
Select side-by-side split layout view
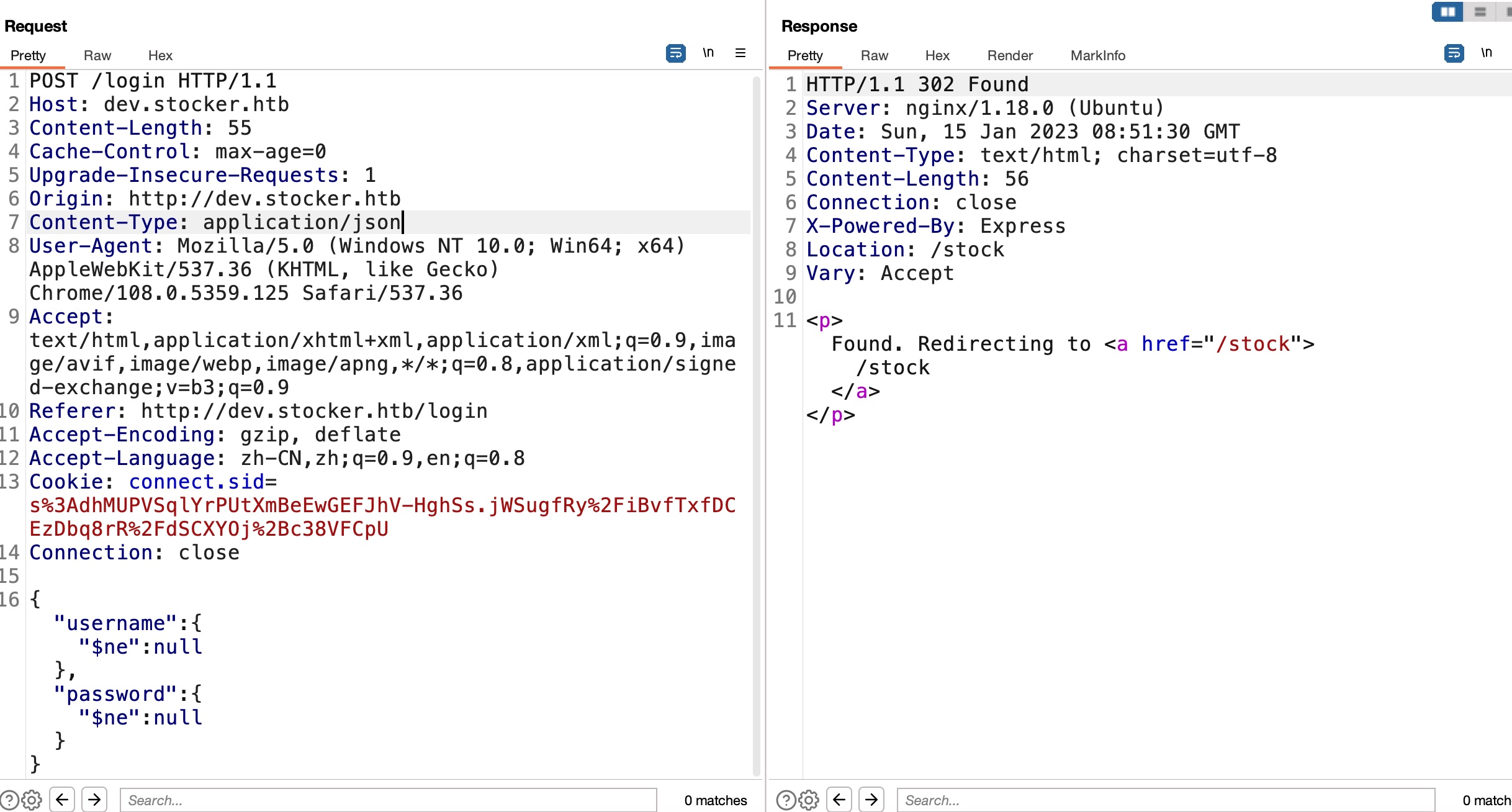(x=1447, y=12)
